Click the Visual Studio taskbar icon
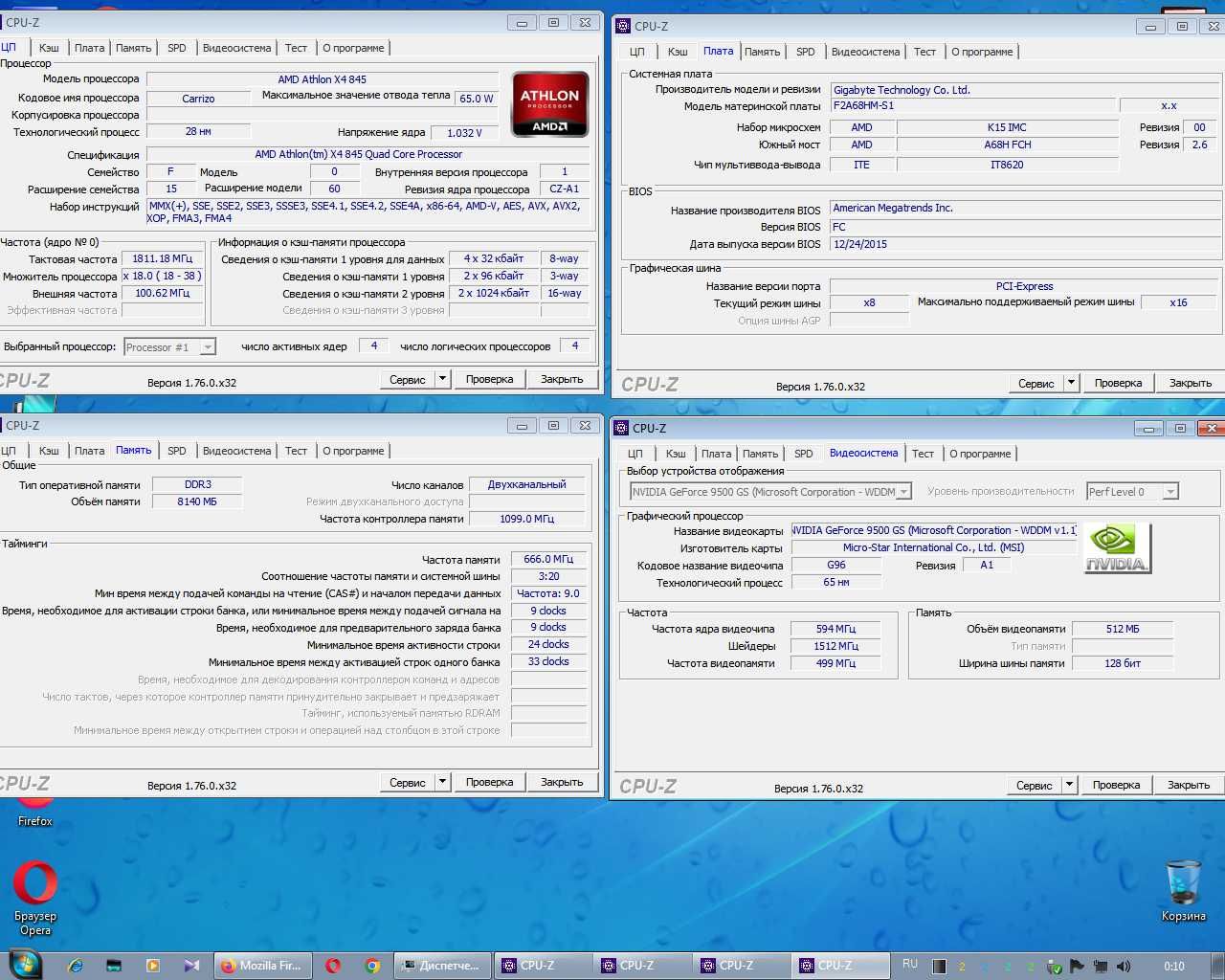Image resolution: width=1225 pixels, height=980 pixels. coord(191,966)
